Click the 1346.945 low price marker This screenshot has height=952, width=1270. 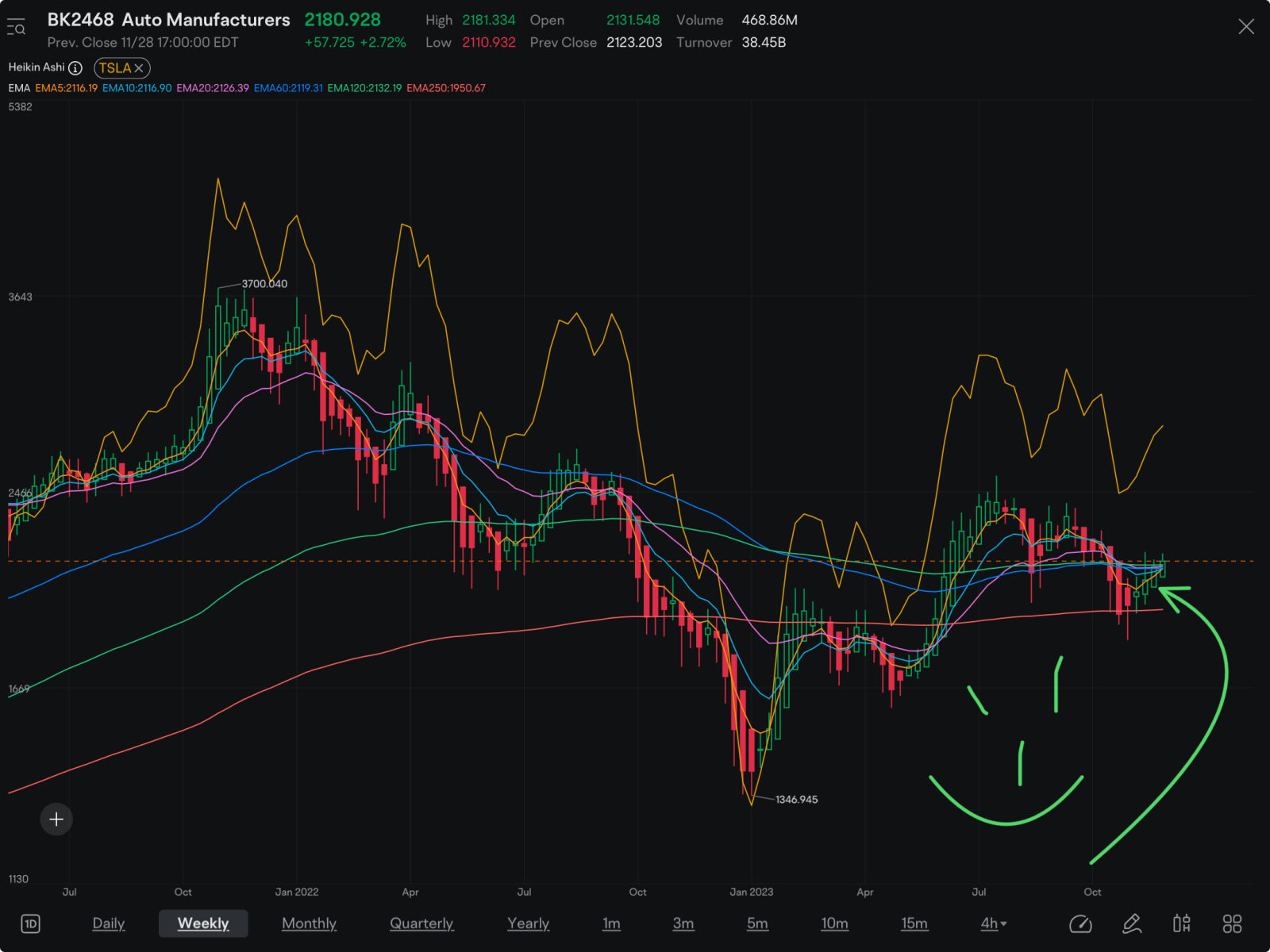[796, 800]
